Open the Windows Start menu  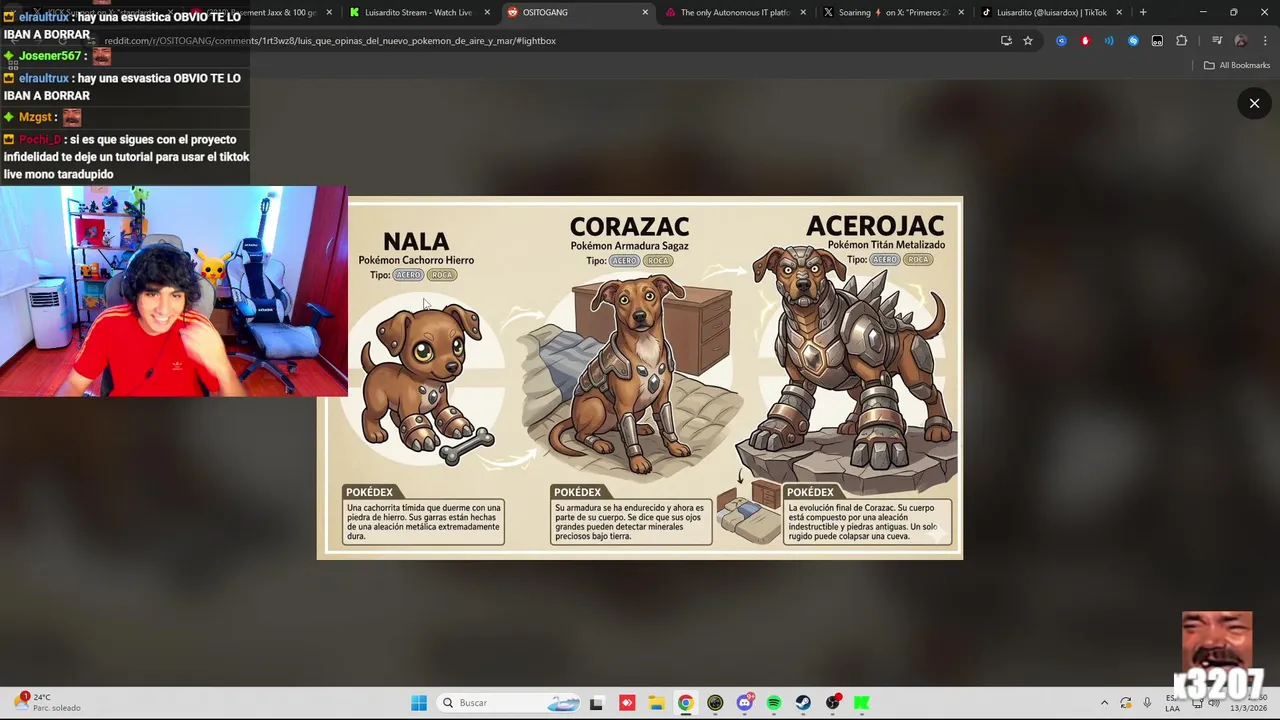(419, 703)
